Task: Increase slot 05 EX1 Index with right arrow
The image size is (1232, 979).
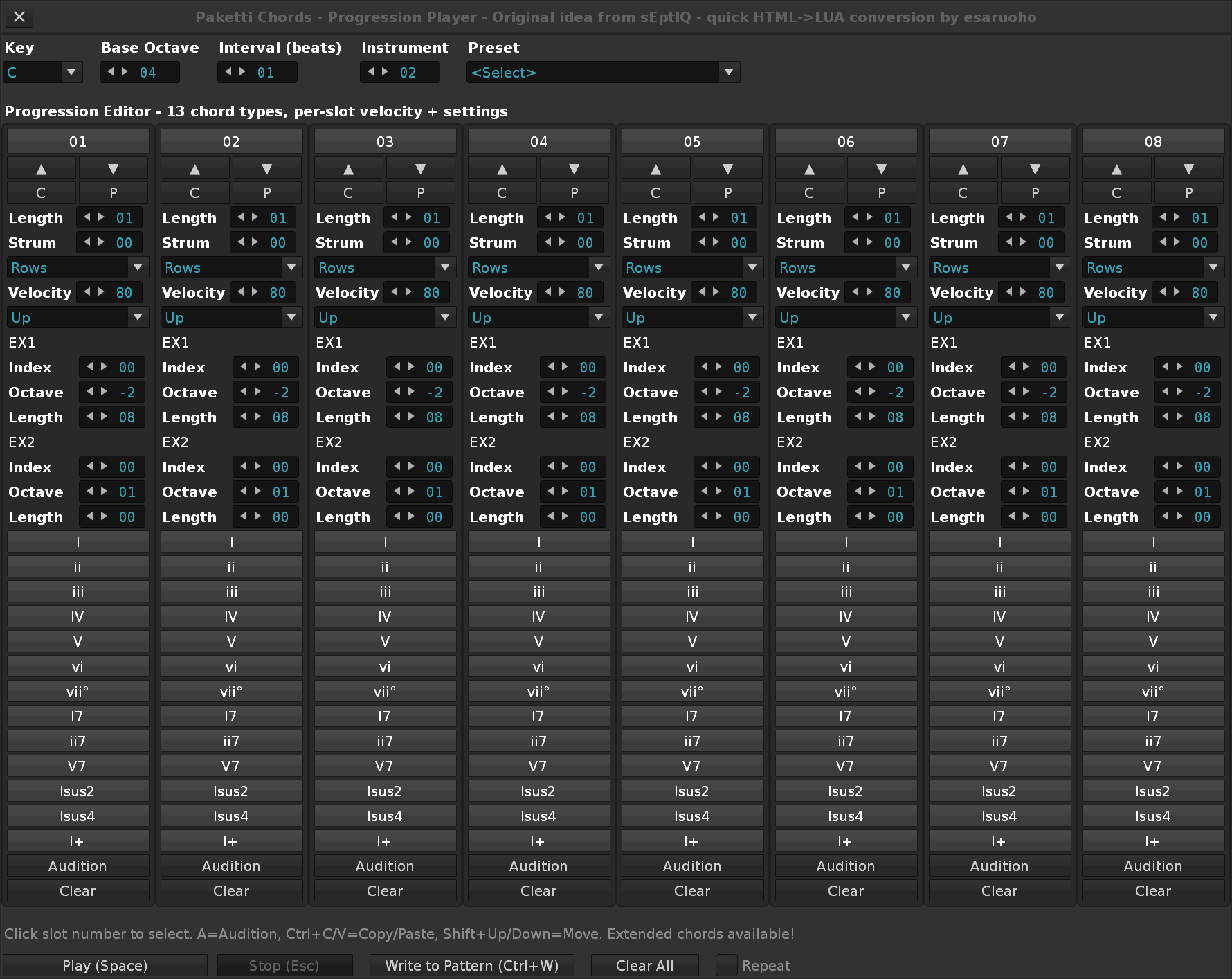Action: pos(718,366)
